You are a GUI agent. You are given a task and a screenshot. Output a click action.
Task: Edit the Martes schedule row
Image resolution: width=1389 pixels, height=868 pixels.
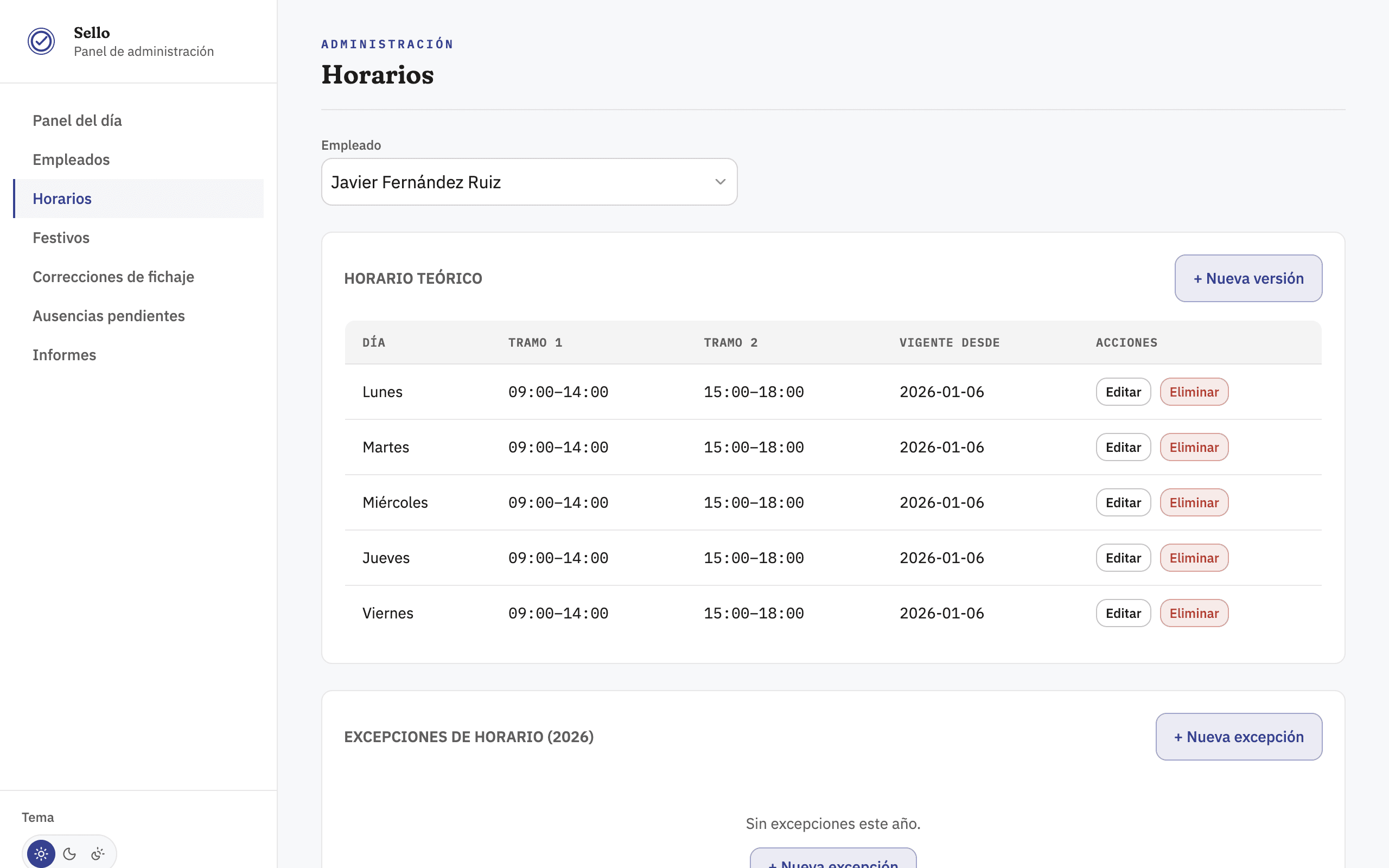(1123, 447)
